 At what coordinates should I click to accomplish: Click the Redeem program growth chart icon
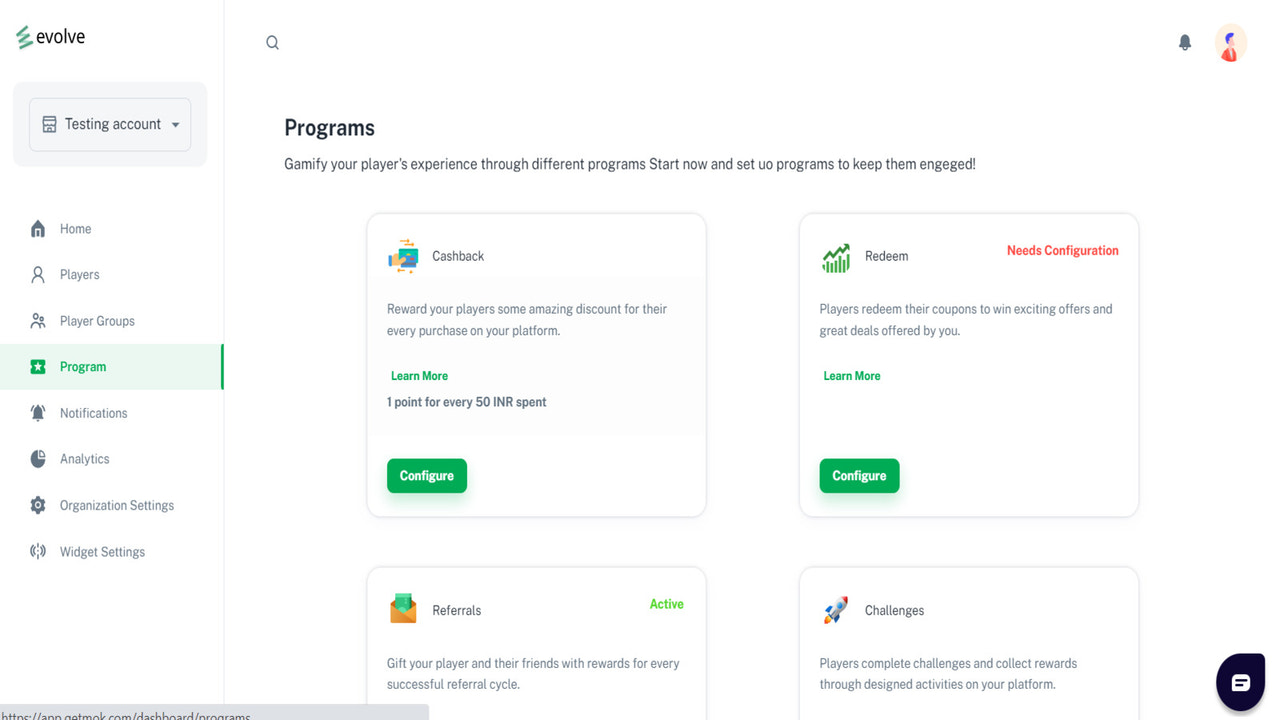coord(835,256)
